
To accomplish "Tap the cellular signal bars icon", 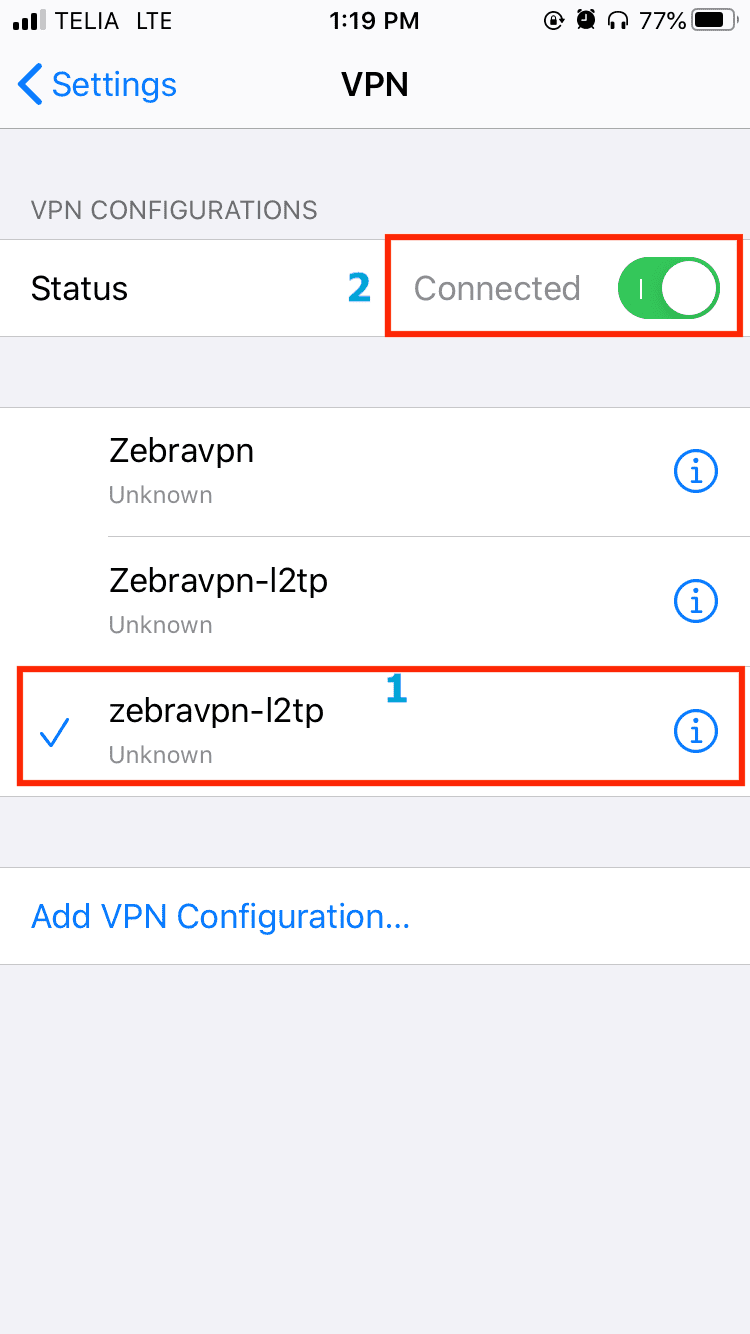I will pos(31,20).
